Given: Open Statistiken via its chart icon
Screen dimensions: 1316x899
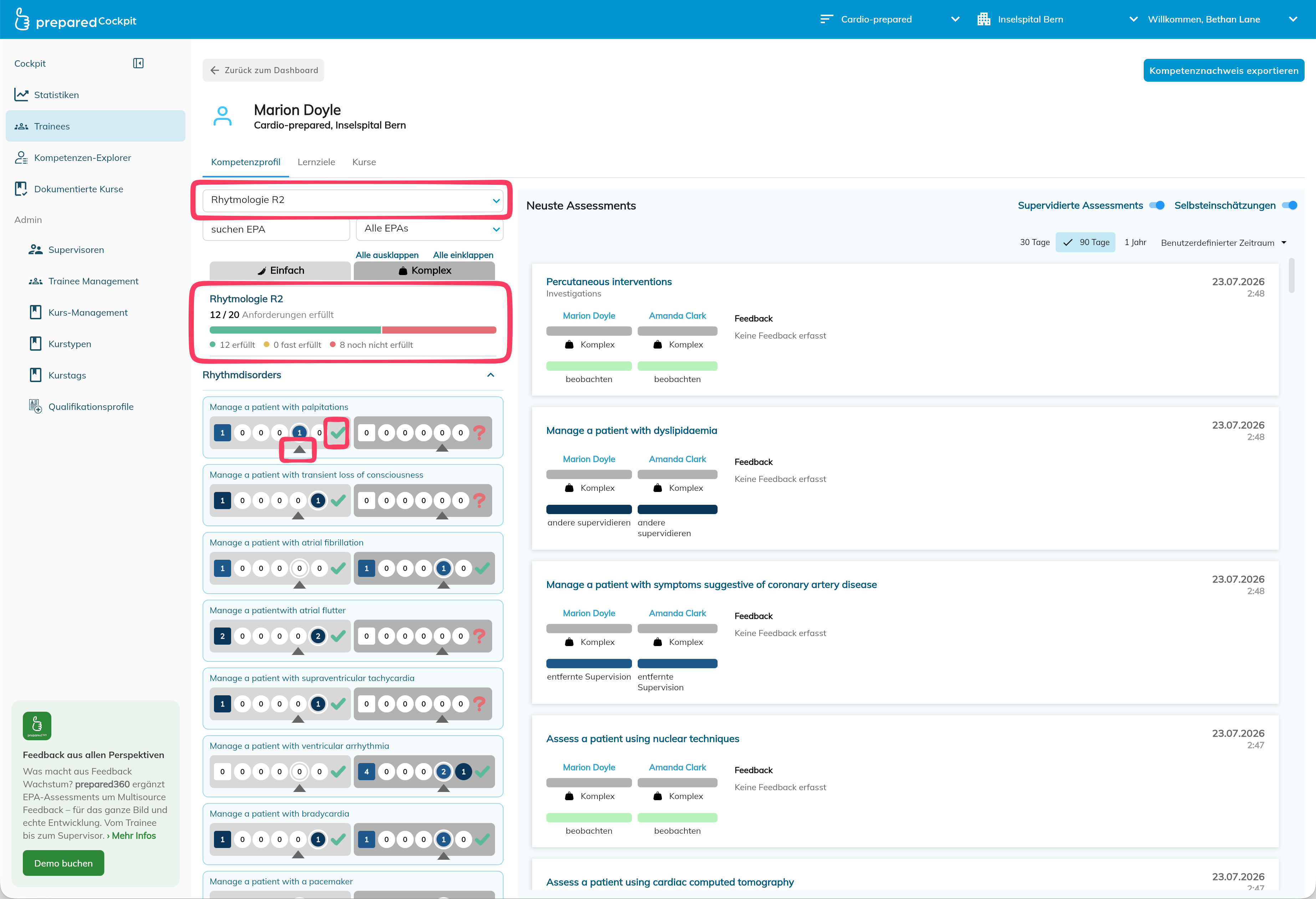Looking at the screenshot, I should pyautogui.click(x=21, y=95).
